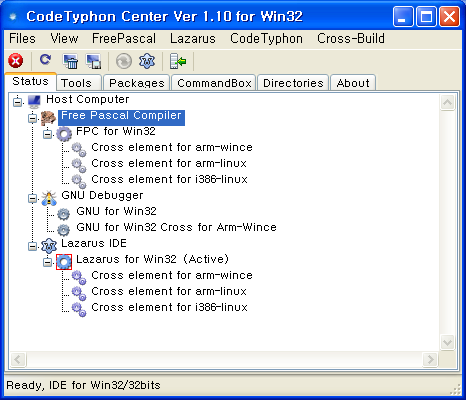Switch to the Packages tab

coord(137,83)
